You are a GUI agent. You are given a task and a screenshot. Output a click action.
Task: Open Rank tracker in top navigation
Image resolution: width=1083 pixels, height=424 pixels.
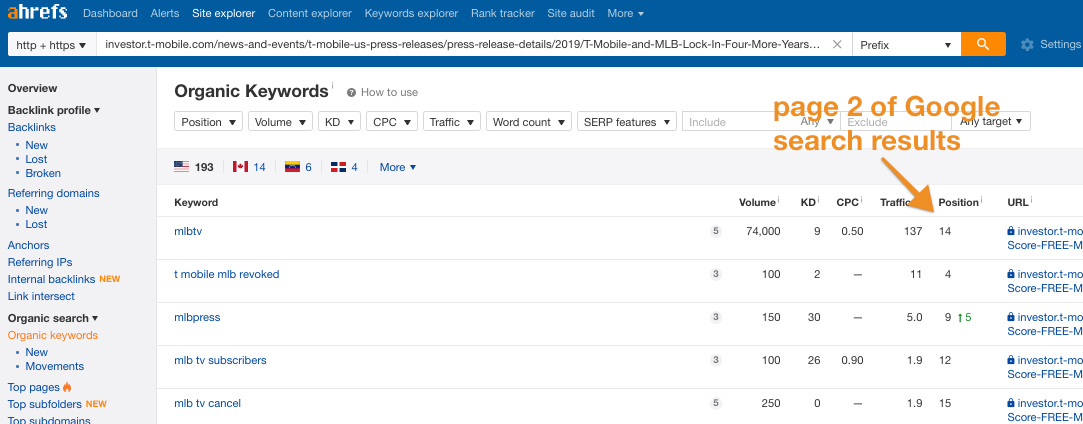coord(502,13)
